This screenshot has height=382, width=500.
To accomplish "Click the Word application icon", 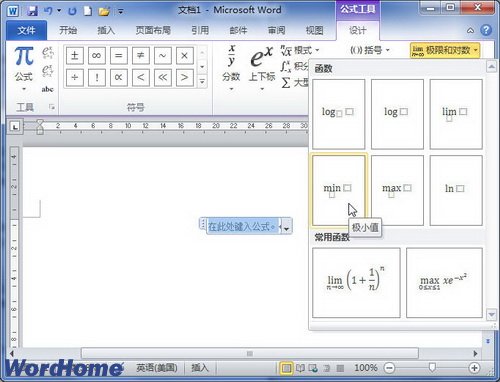I will tap(13, 11).
